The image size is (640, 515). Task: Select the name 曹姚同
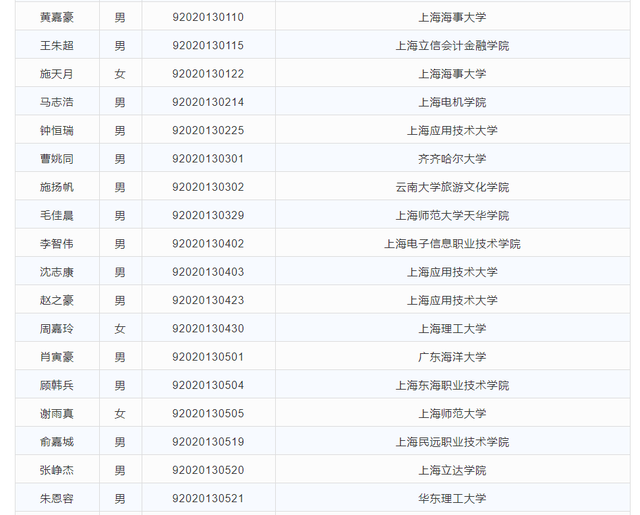[57, 159]
